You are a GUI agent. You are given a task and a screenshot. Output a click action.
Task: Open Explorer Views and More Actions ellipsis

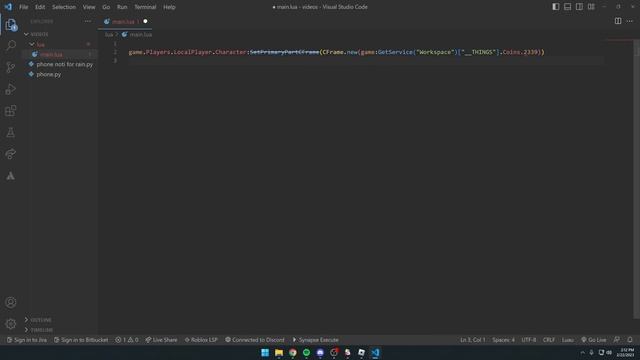pyautogui.click(x=88, y=21)
